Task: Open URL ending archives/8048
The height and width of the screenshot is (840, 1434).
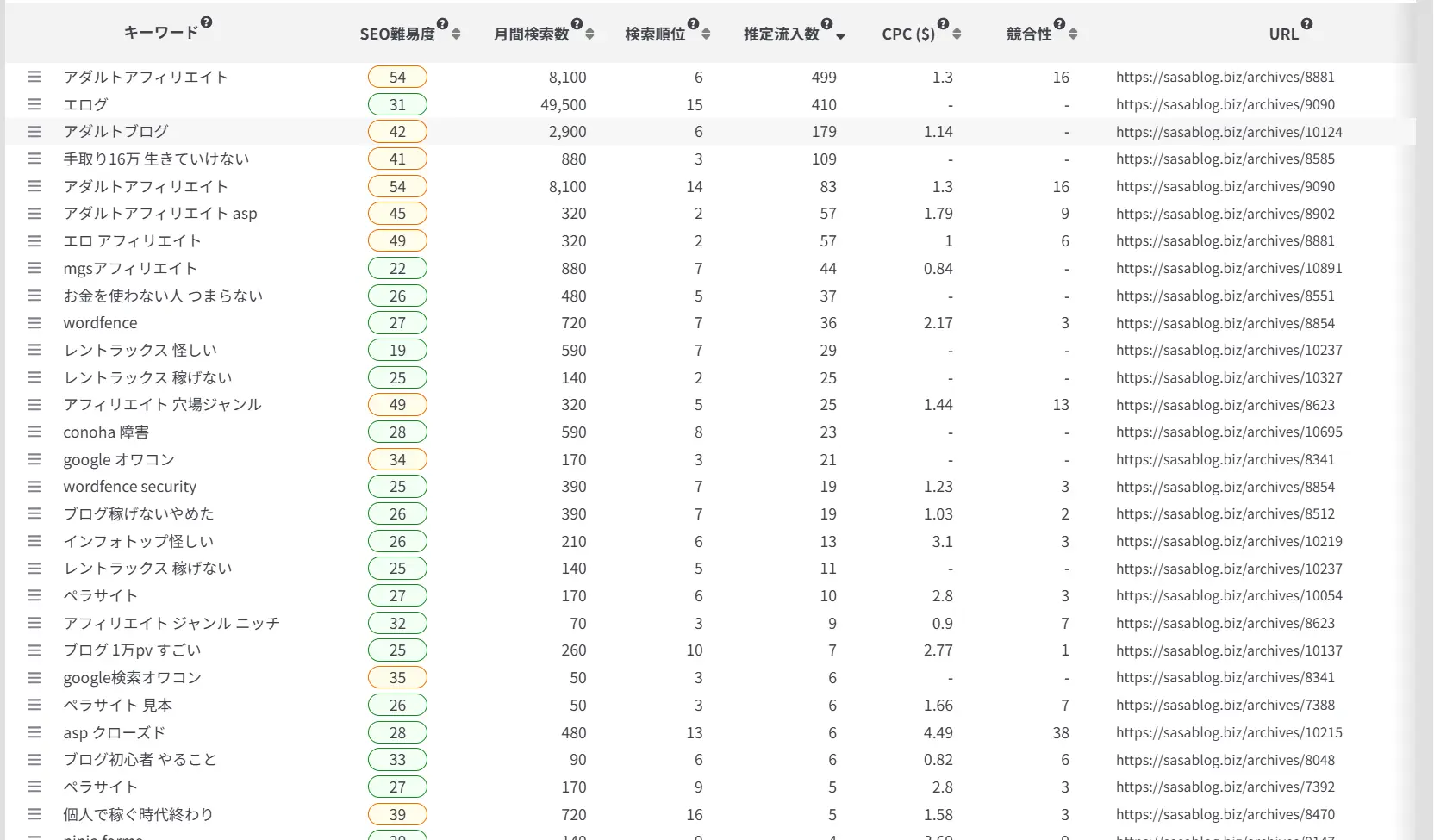Action: 1225,760
